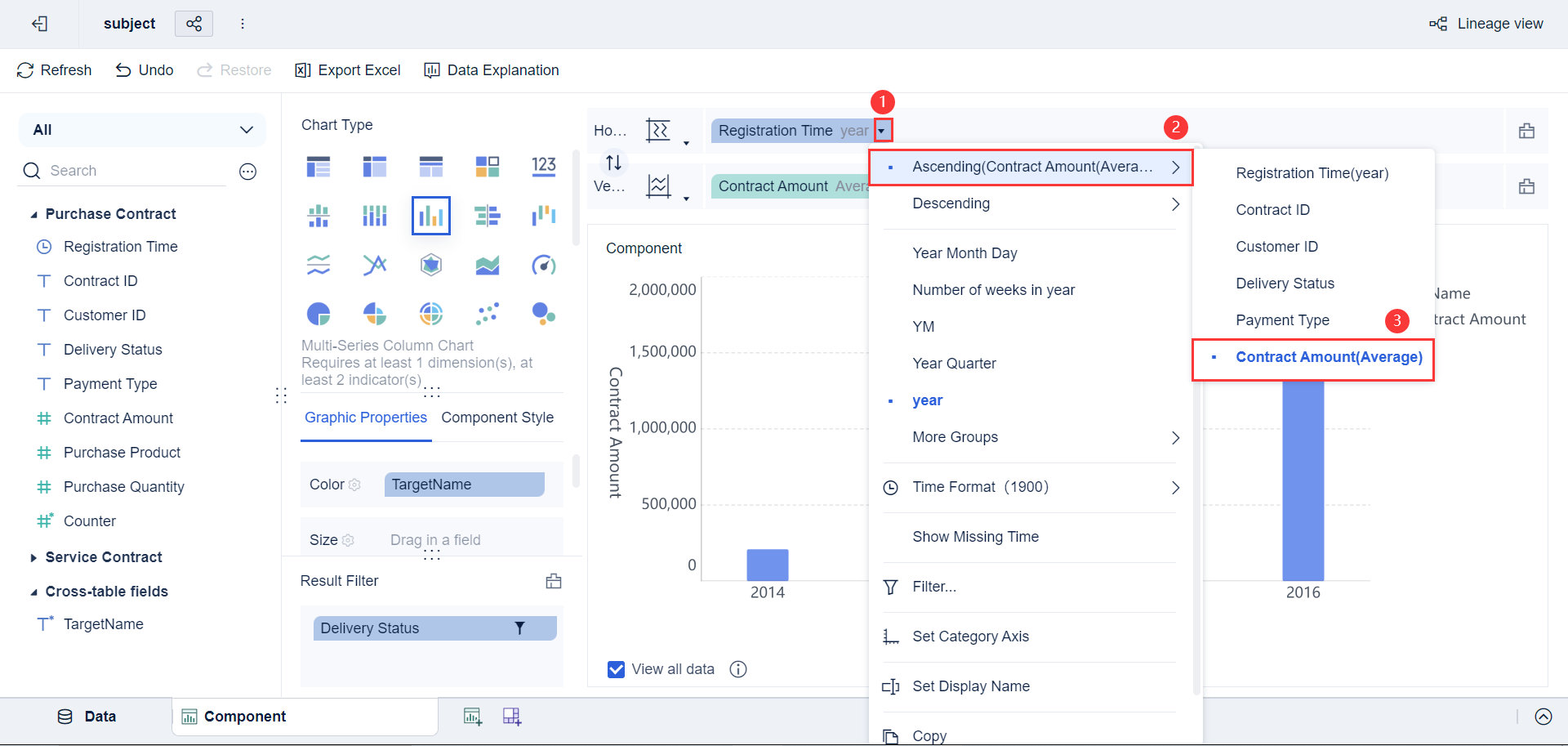Image resolution: width=1568 pixels, height=746 pixels.
Task: Collapse the Purchase Contract tree group
Action: pyautogui.click(x=33, y=215)
